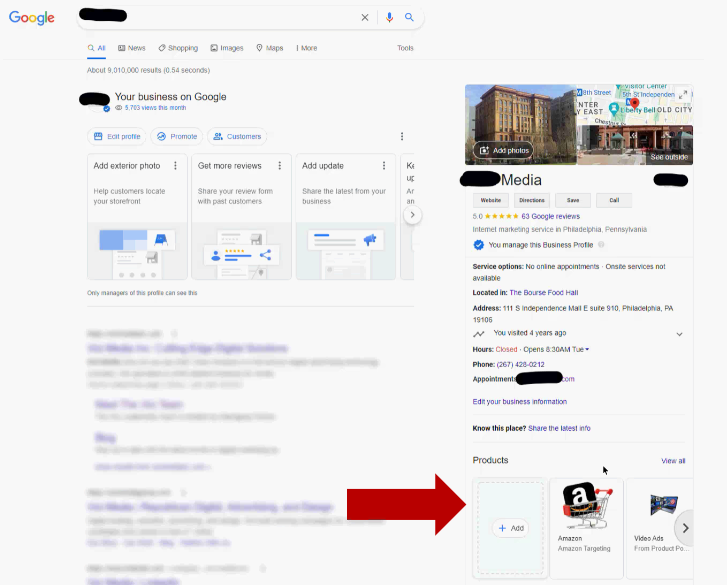The image size is (727, 585).
Task: Click the trend line icon near visited
Action: [x=479, y=334]
